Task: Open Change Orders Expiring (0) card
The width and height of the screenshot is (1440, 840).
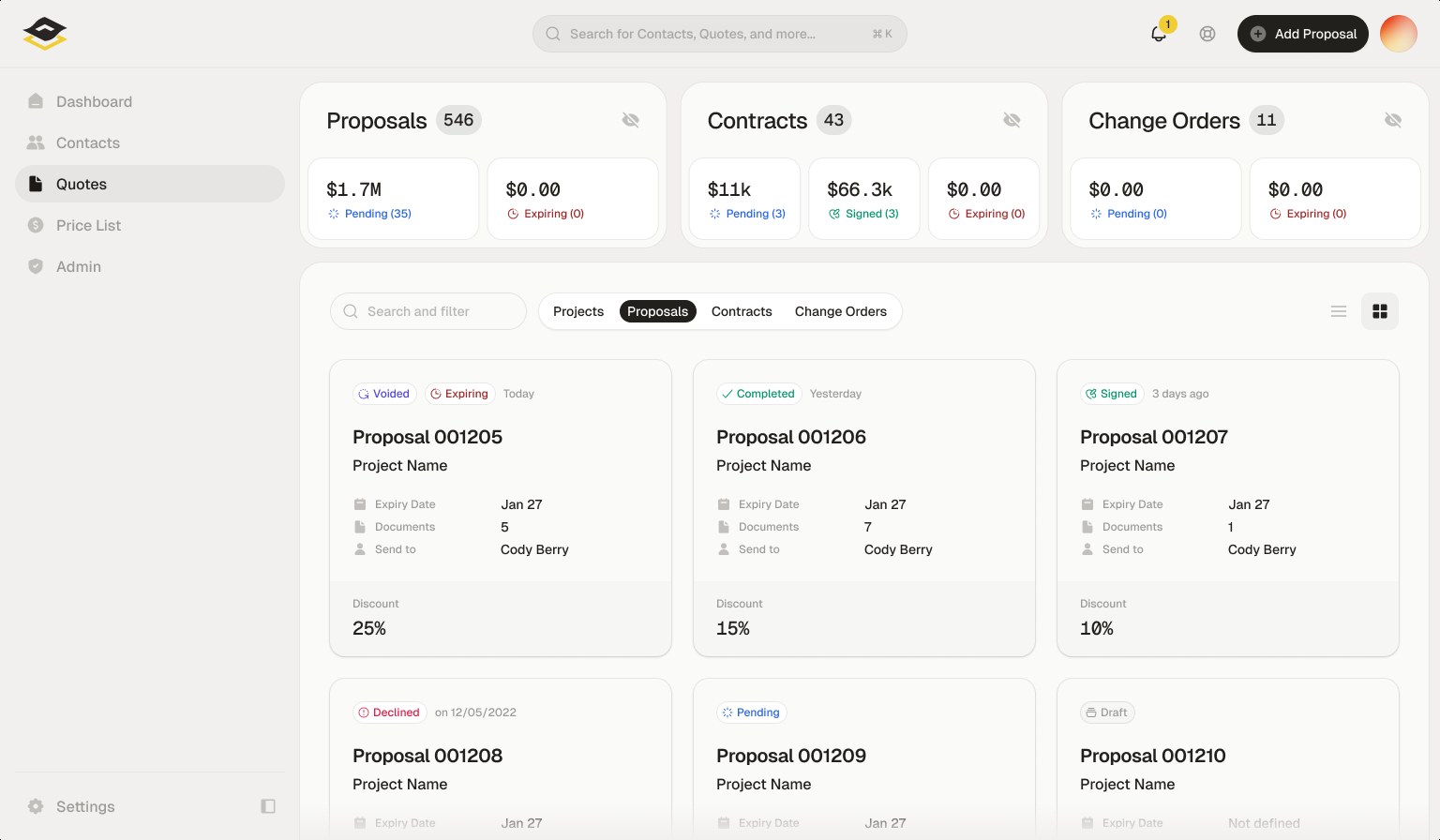Action: [x=1335, y=199]
